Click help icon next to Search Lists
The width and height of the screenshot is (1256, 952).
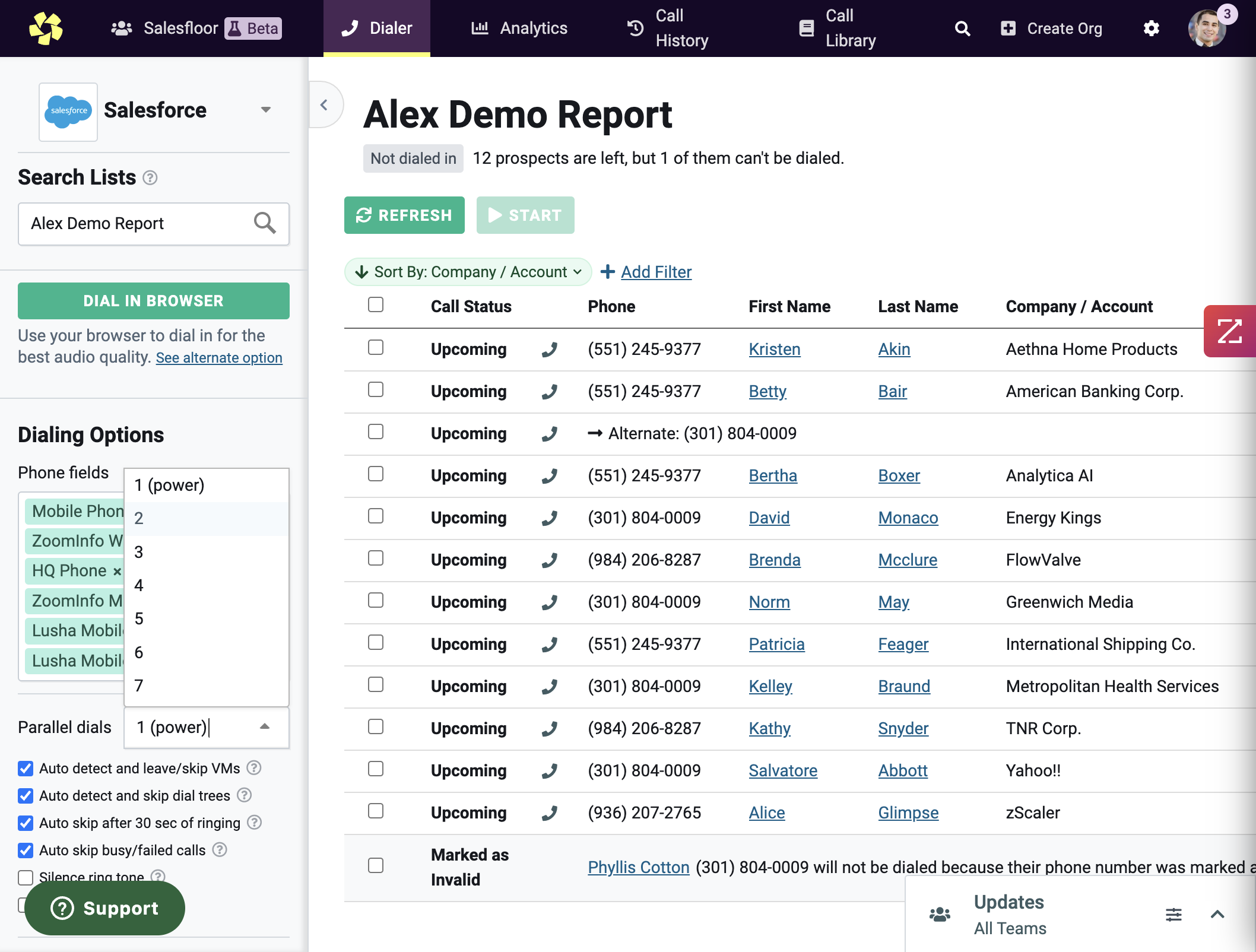tap(150, 177)
